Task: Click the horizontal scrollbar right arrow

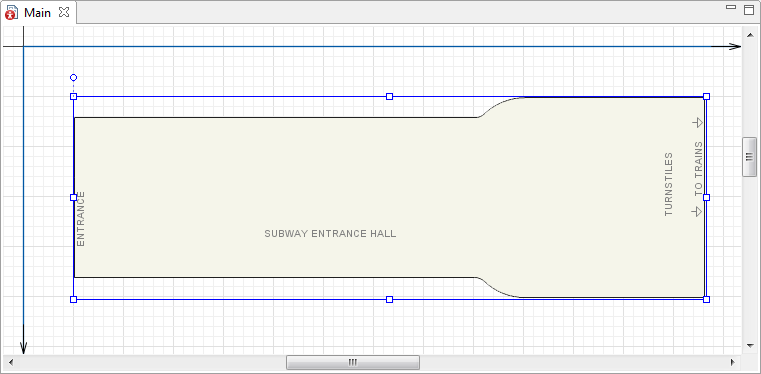Action: (733, 362)
